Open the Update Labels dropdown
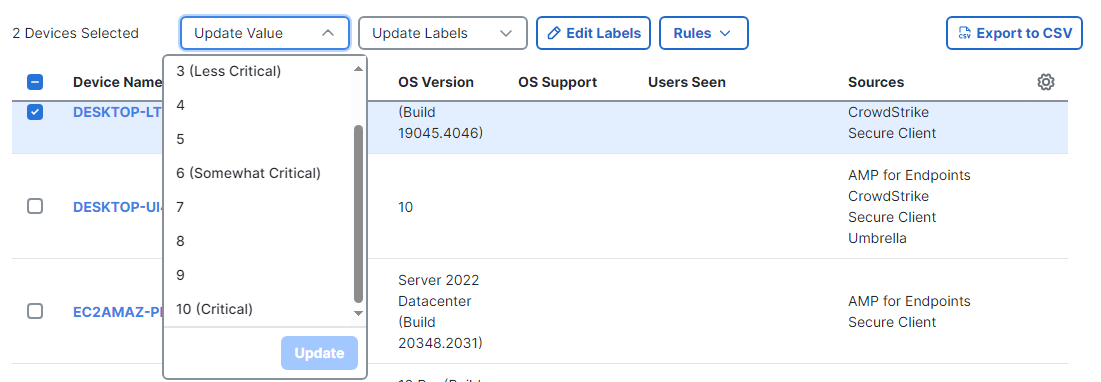The image size is (1101, 382). coord(442,33)
